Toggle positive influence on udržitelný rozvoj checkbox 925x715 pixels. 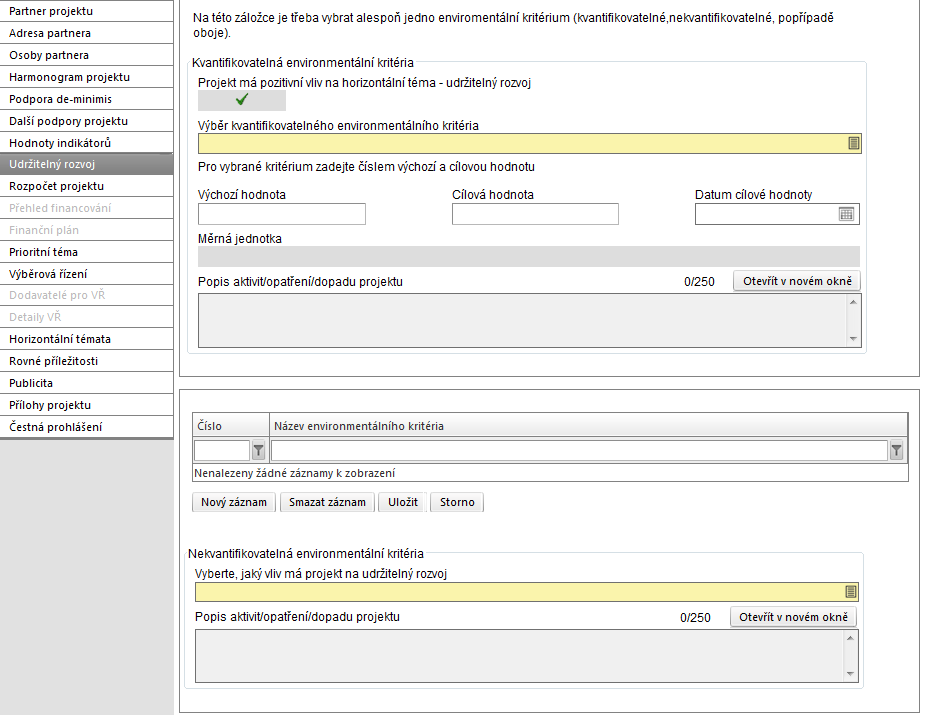(242, 100)
